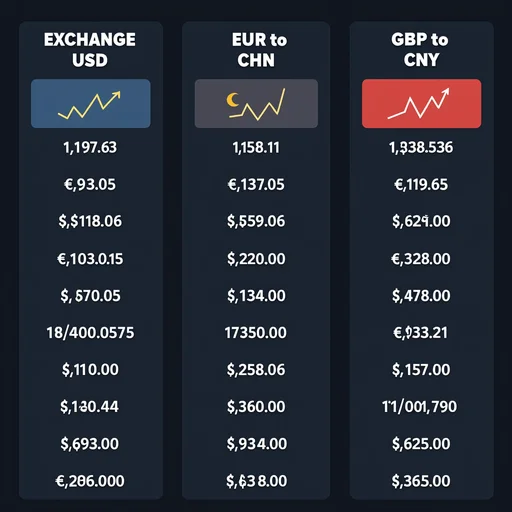Click the €,103.0.15 entry

[x=90, y=259]
